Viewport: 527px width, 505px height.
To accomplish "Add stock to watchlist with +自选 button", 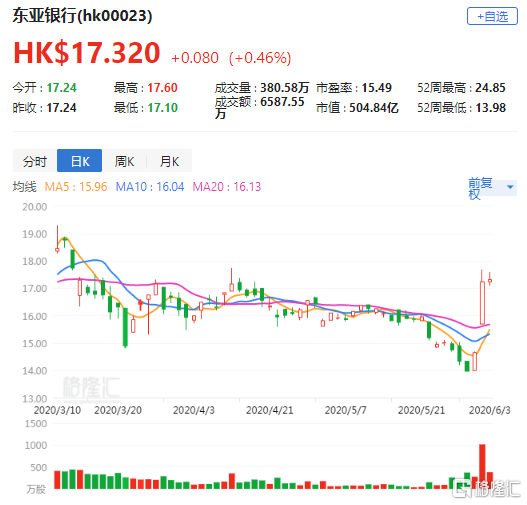I will (492, 16).
